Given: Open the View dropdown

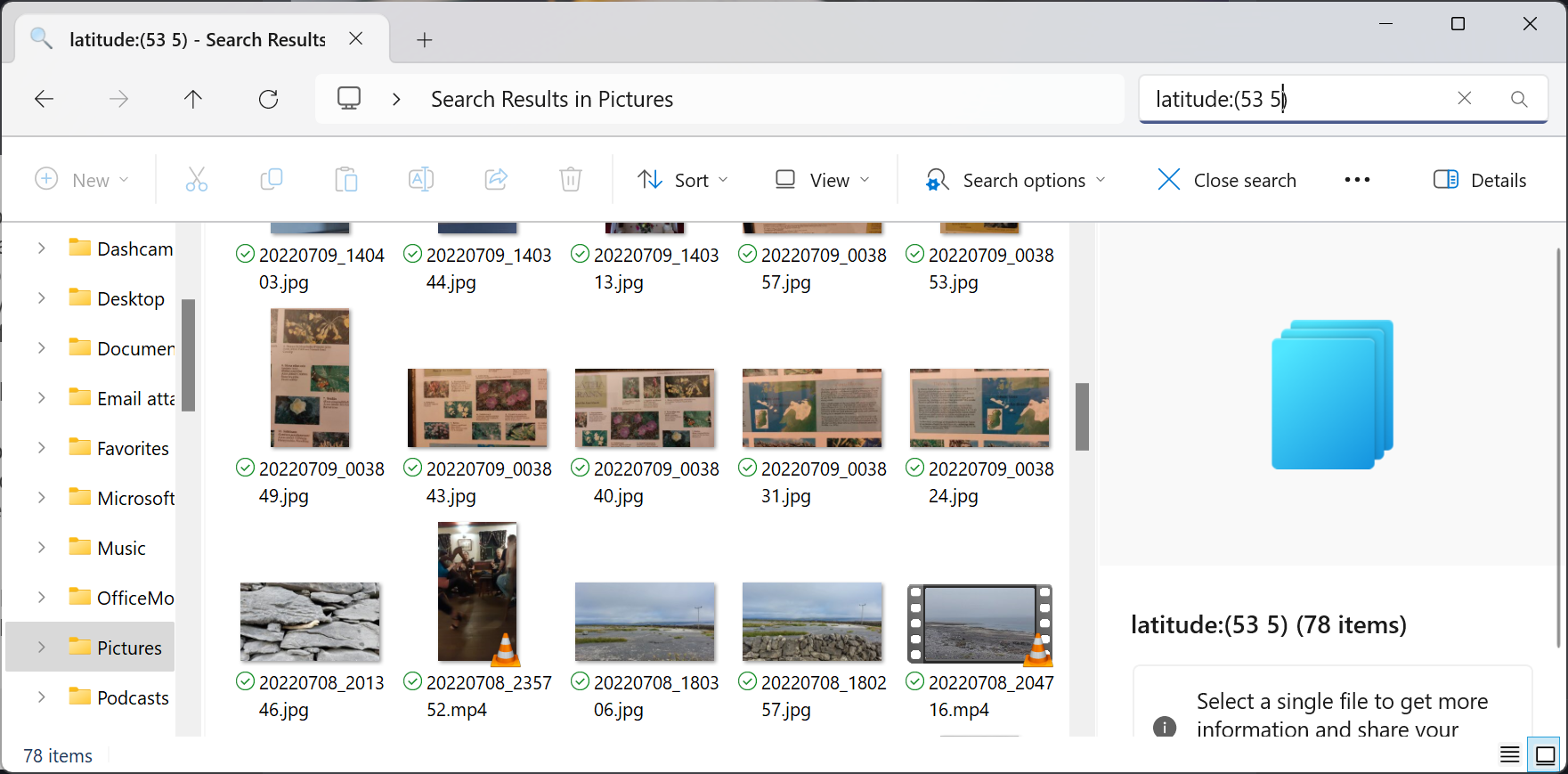Looking at the screenshot, I should (x=822, y=180).
